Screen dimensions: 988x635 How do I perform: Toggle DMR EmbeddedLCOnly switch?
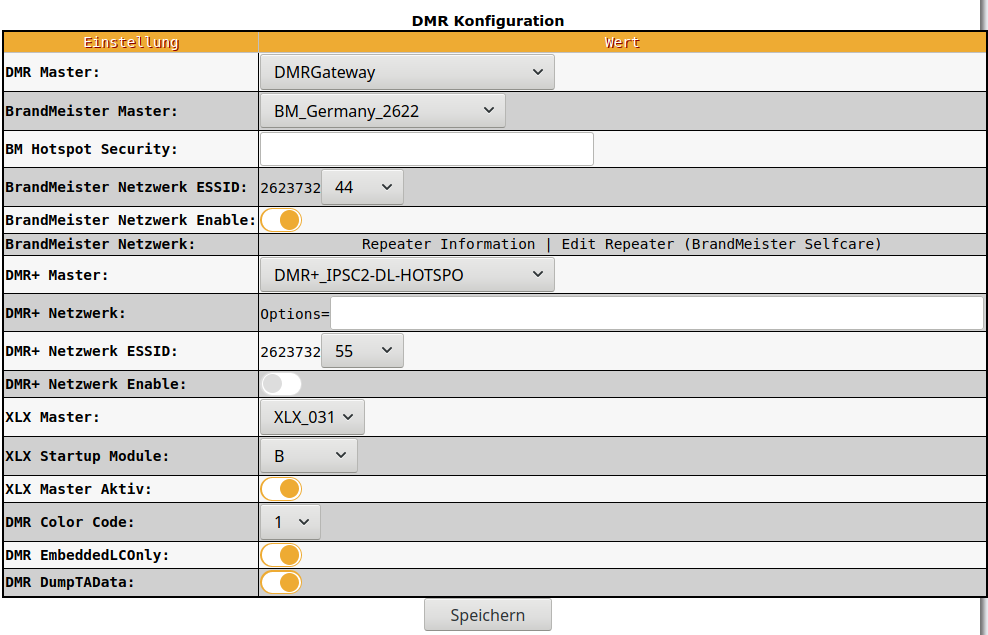[281, 555]
